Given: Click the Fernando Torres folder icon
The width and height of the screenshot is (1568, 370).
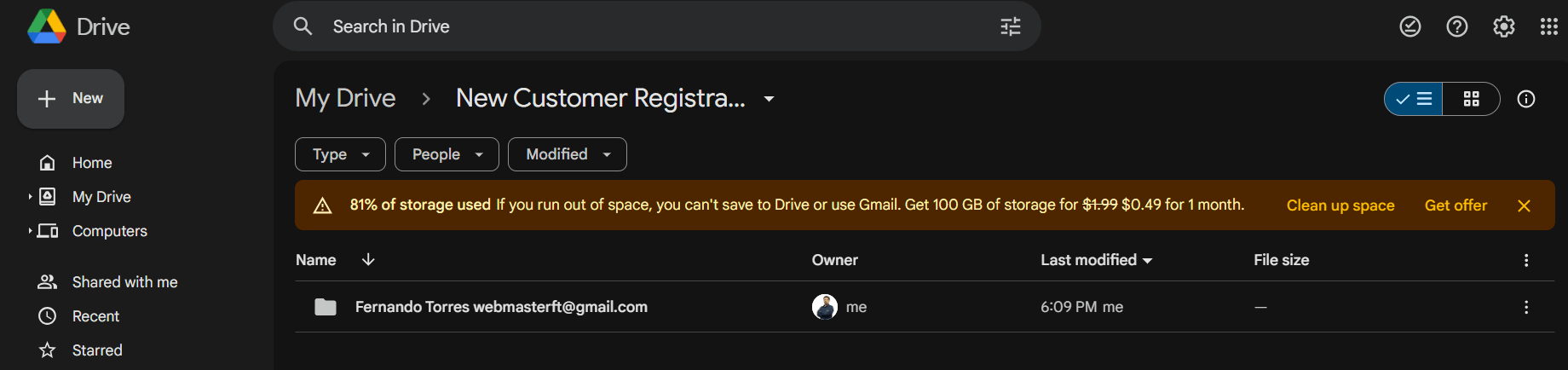Looking at the screenshot, I should pyautogui.click(x=326, y=307).
